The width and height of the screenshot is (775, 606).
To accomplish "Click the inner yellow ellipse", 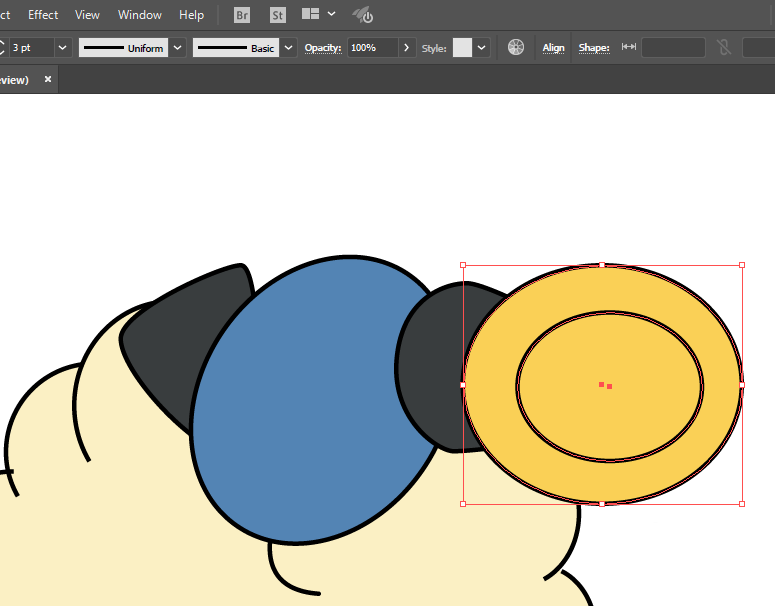I will tap(610, 387).
